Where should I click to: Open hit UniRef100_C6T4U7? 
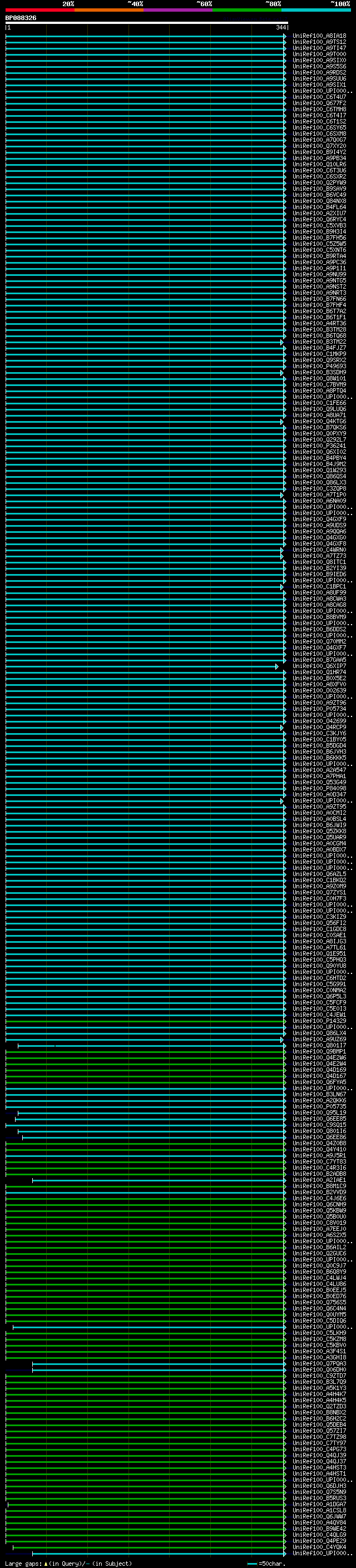pyautogui.click(x=319, y=97)
